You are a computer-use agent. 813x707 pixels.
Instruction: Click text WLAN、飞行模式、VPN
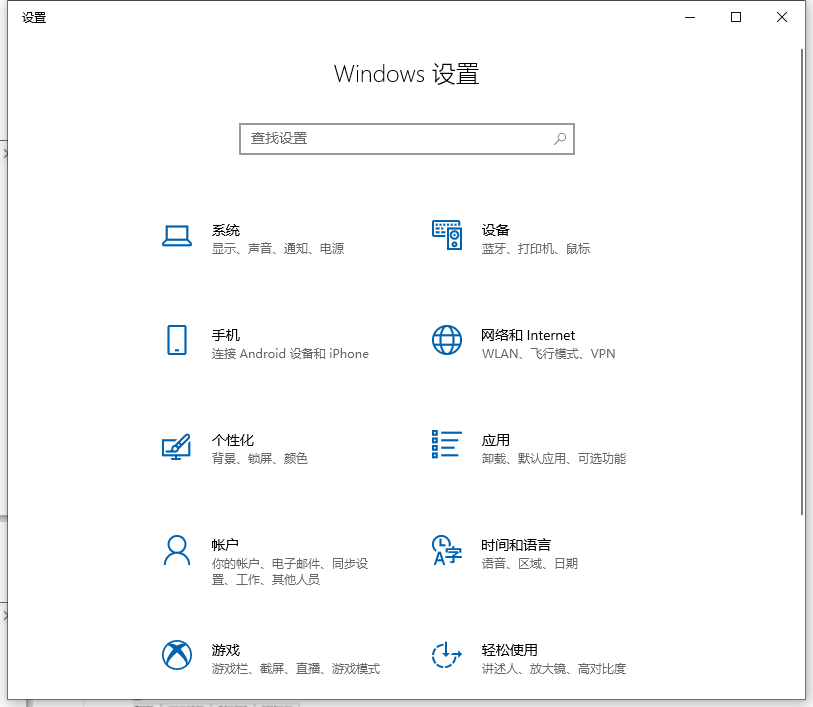click(x=549, y=354)
